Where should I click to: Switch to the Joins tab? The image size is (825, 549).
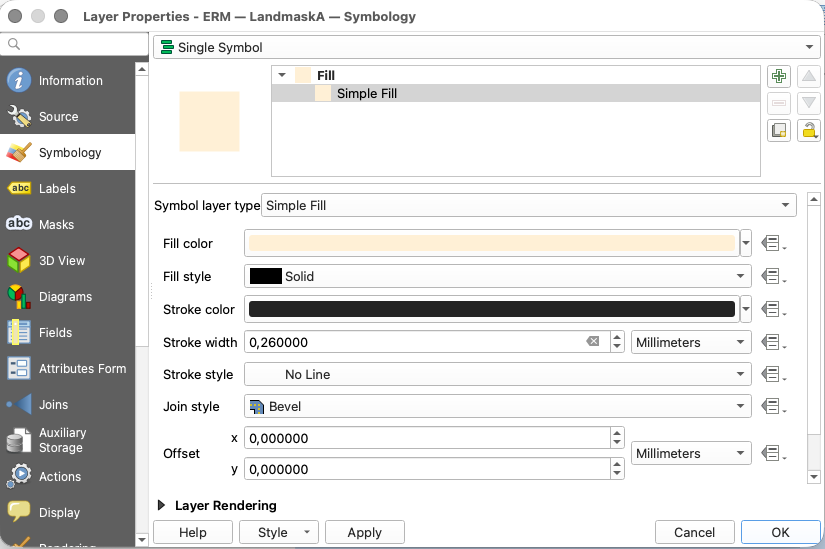click(x=53, y=405)
